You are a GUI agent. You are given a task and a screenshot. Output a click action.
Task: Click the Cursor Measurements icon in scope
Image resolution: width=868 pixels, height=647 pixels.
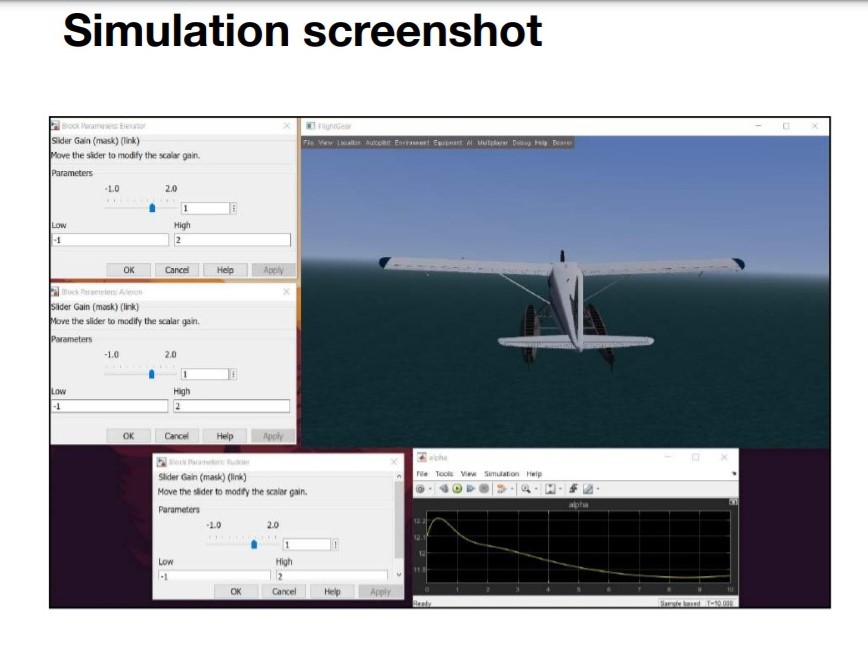[588, 489]
